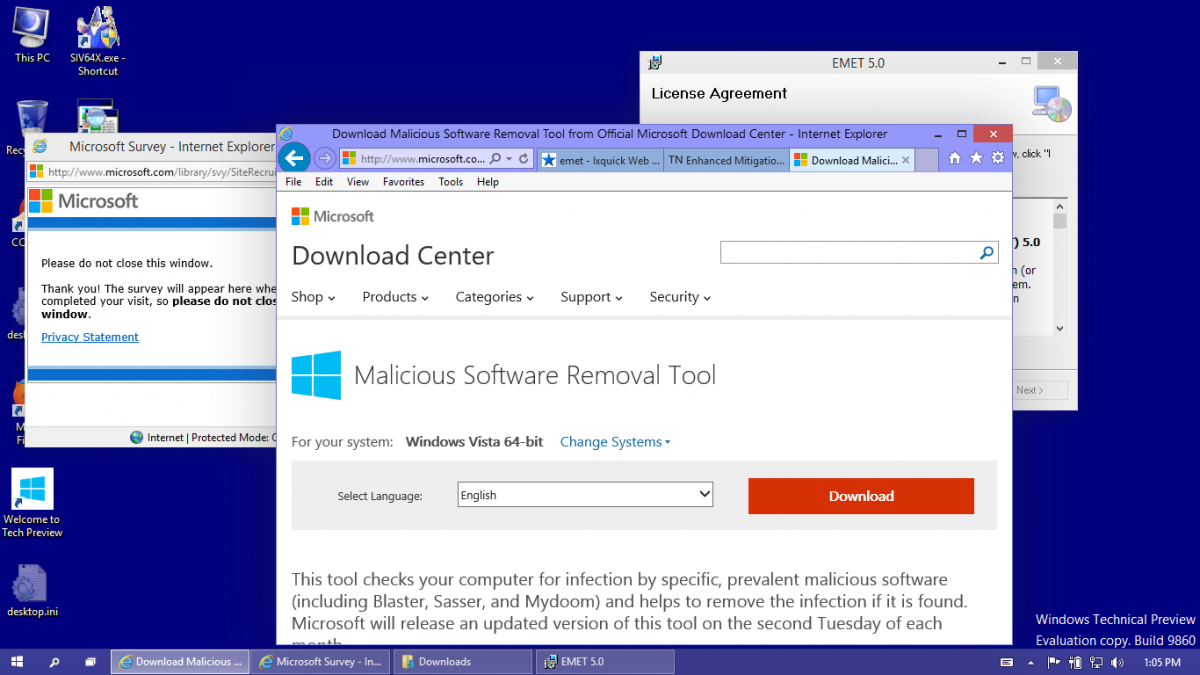Switch to Download Malicious taskbar button
Image resolution: width=1200 pixels, height=675 pixels.
click(x=178, y=662)
